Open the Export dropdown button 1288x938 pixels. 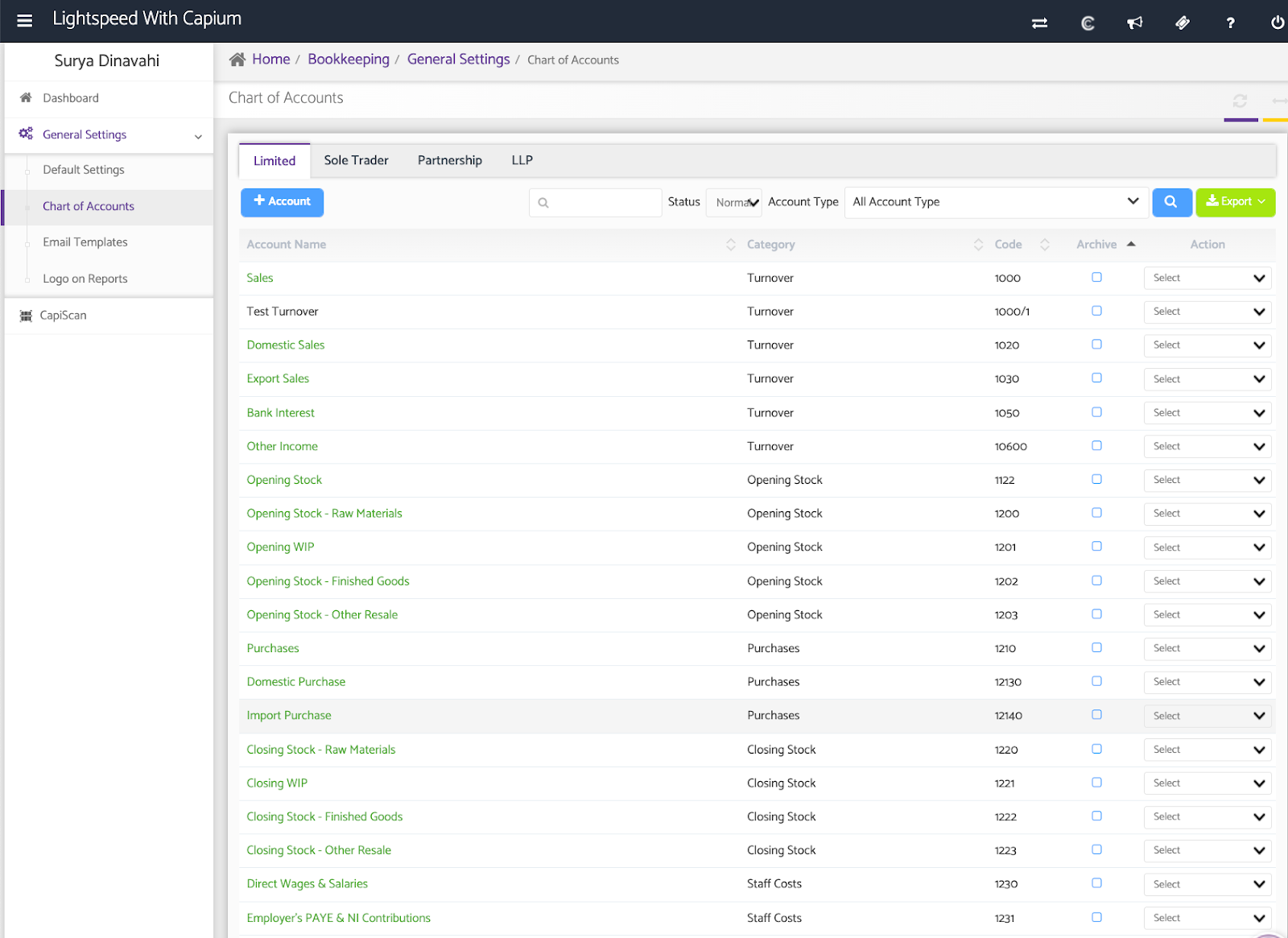(1236, 202)
